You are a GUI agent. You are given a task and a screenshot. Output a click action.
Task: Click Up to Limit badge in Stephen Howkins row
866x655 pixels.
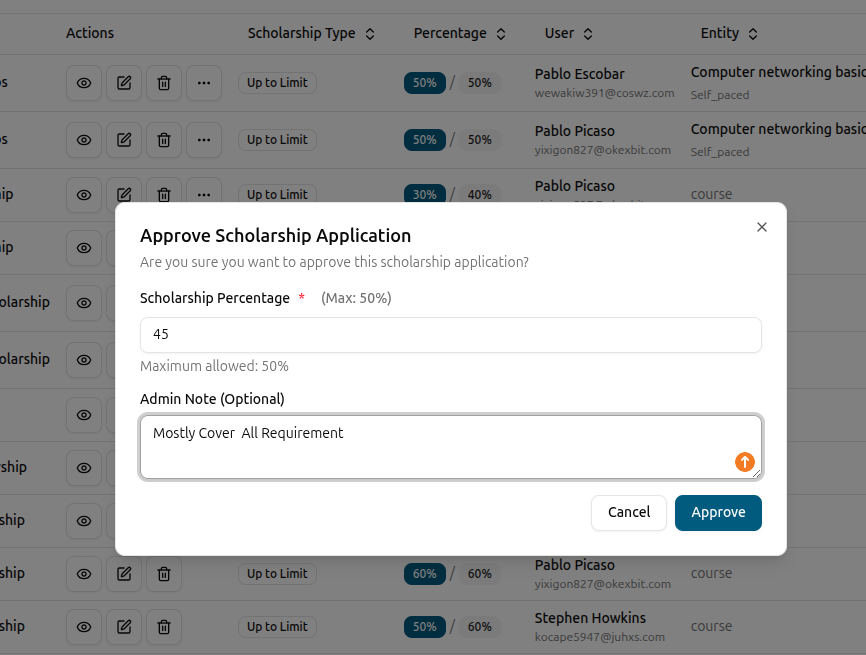[x=277, y=627]
